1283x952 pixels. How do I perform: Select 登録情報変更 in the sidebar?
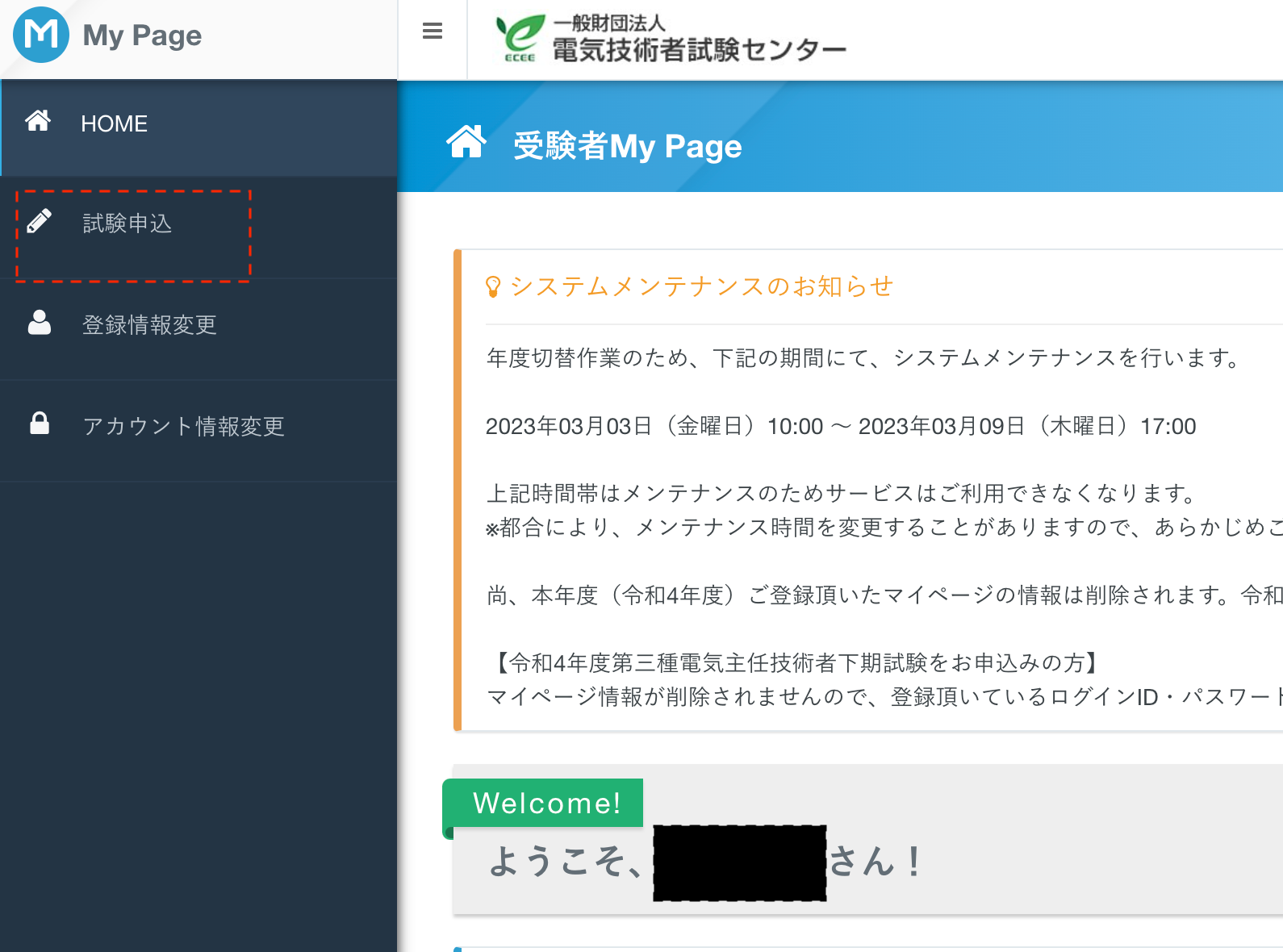pyautogui.click(x=149, y=325)
